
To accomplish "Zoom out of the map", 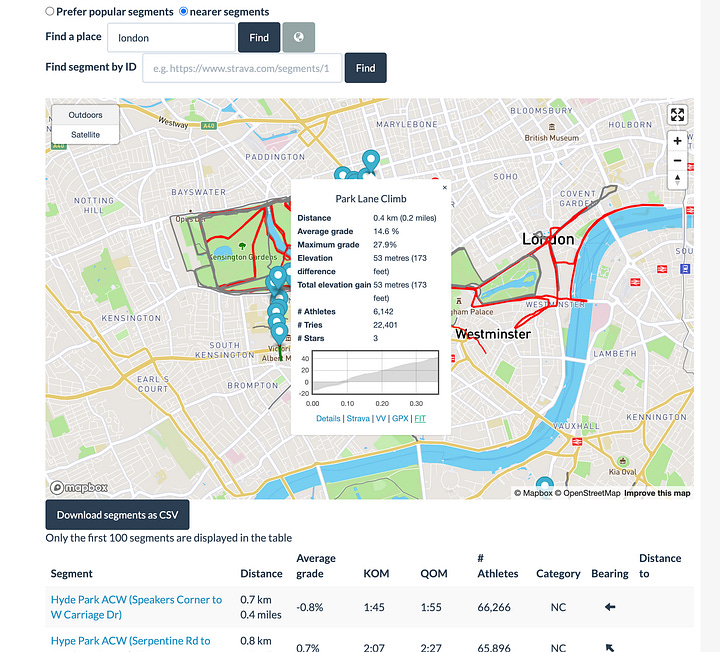I will pyautogui.click(x=677, y=161).
